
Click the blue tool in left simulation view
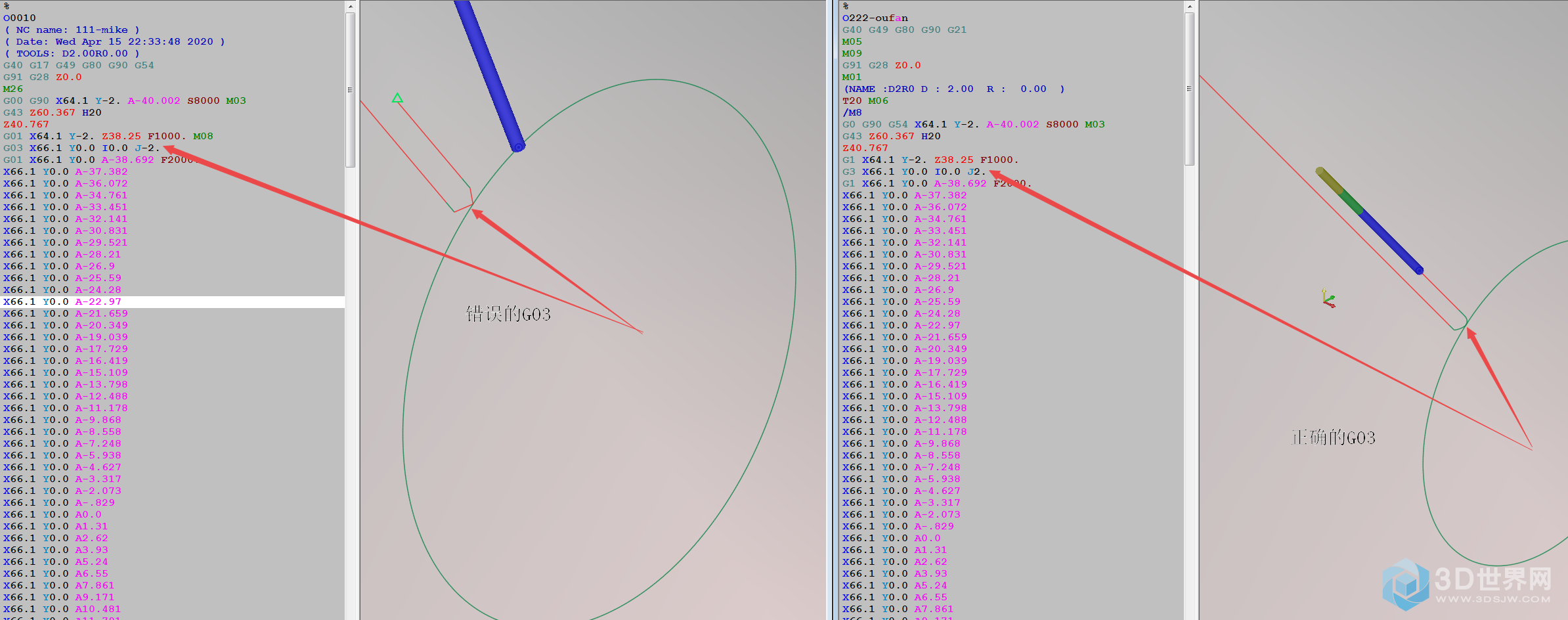(x=489, y=75)
